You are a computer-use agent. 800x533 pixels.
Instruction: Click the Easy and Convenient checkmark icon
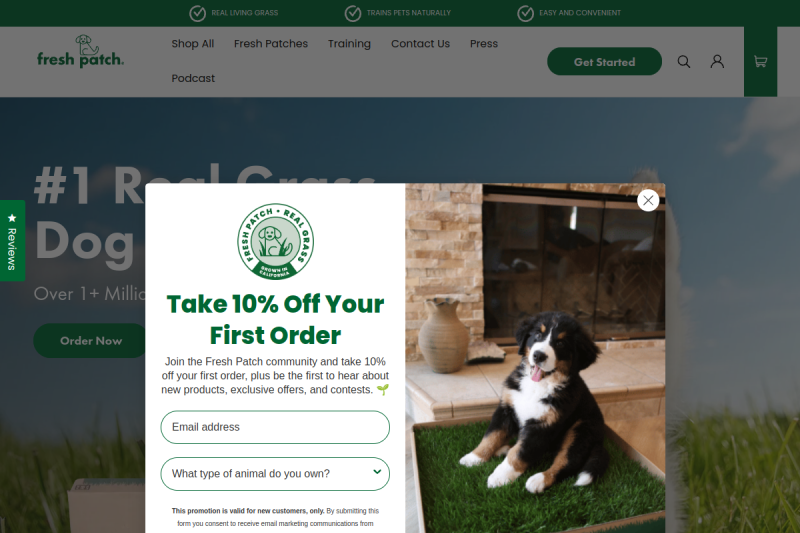coord(526,13)
